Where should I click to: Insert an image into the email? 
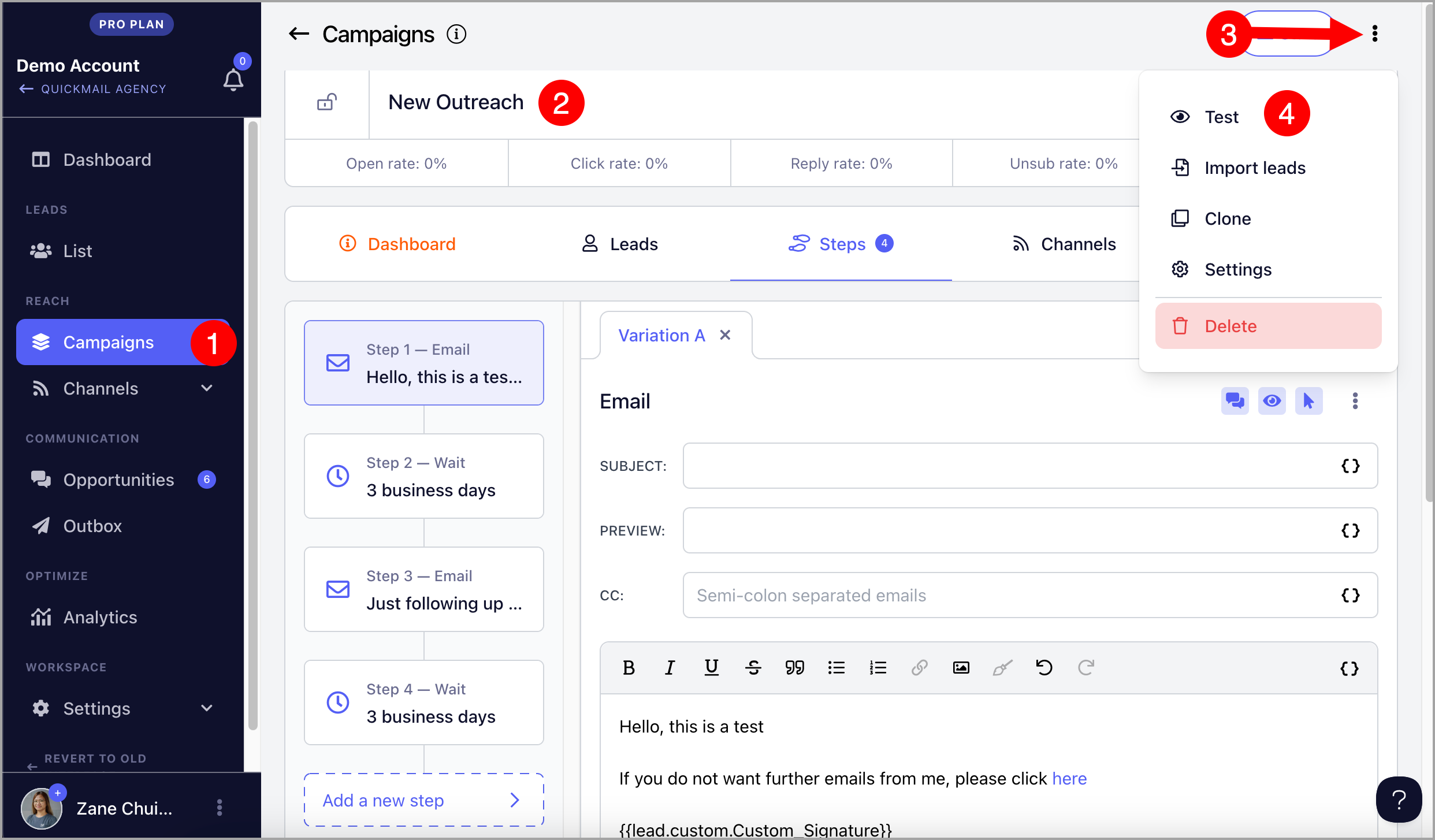(961, 668)
